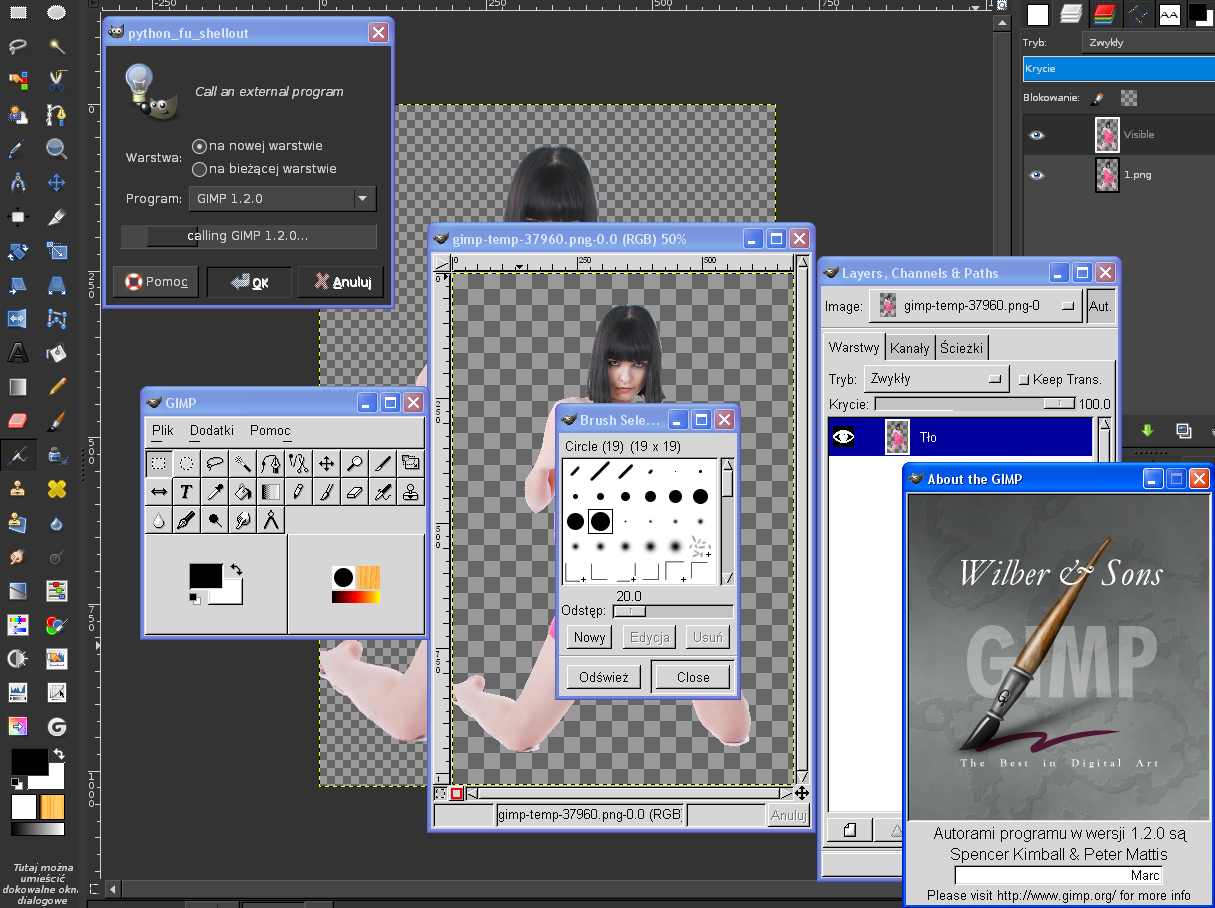Hide the Tło layer via eye icon
The image size is (1215, 908).
tap(845, 437)
